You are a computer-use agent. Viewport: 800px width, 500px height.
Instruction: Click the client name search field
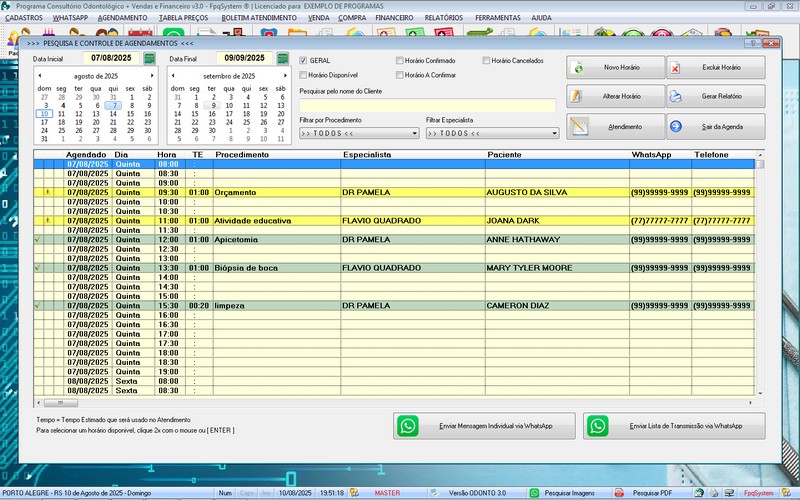(427, 105)
